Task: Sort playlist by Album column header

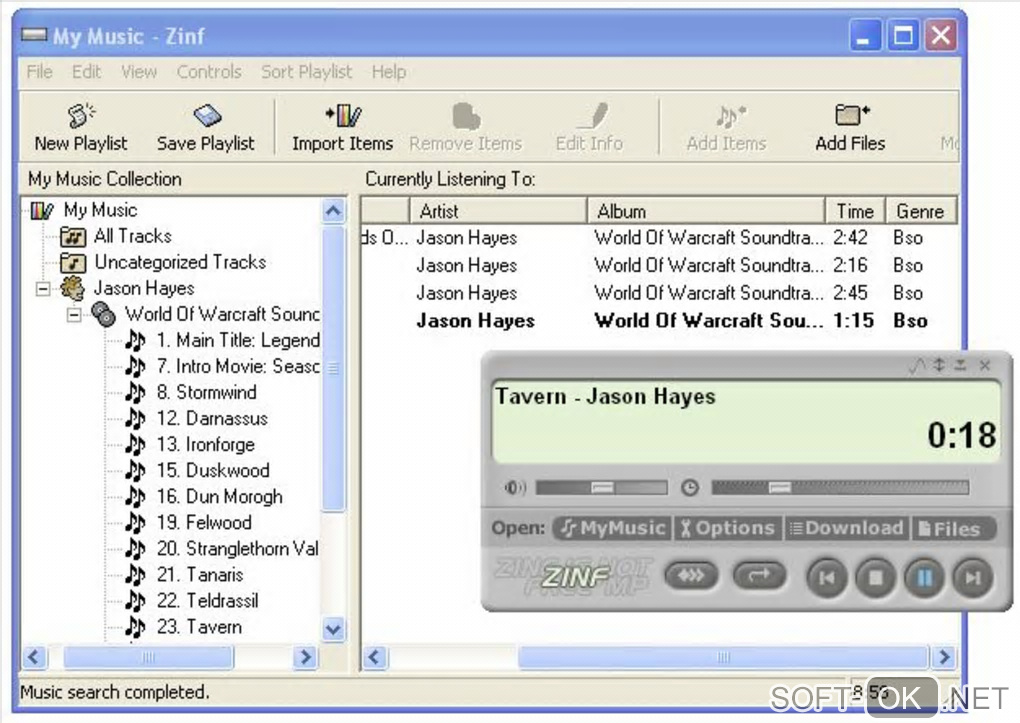Action: 706,211
